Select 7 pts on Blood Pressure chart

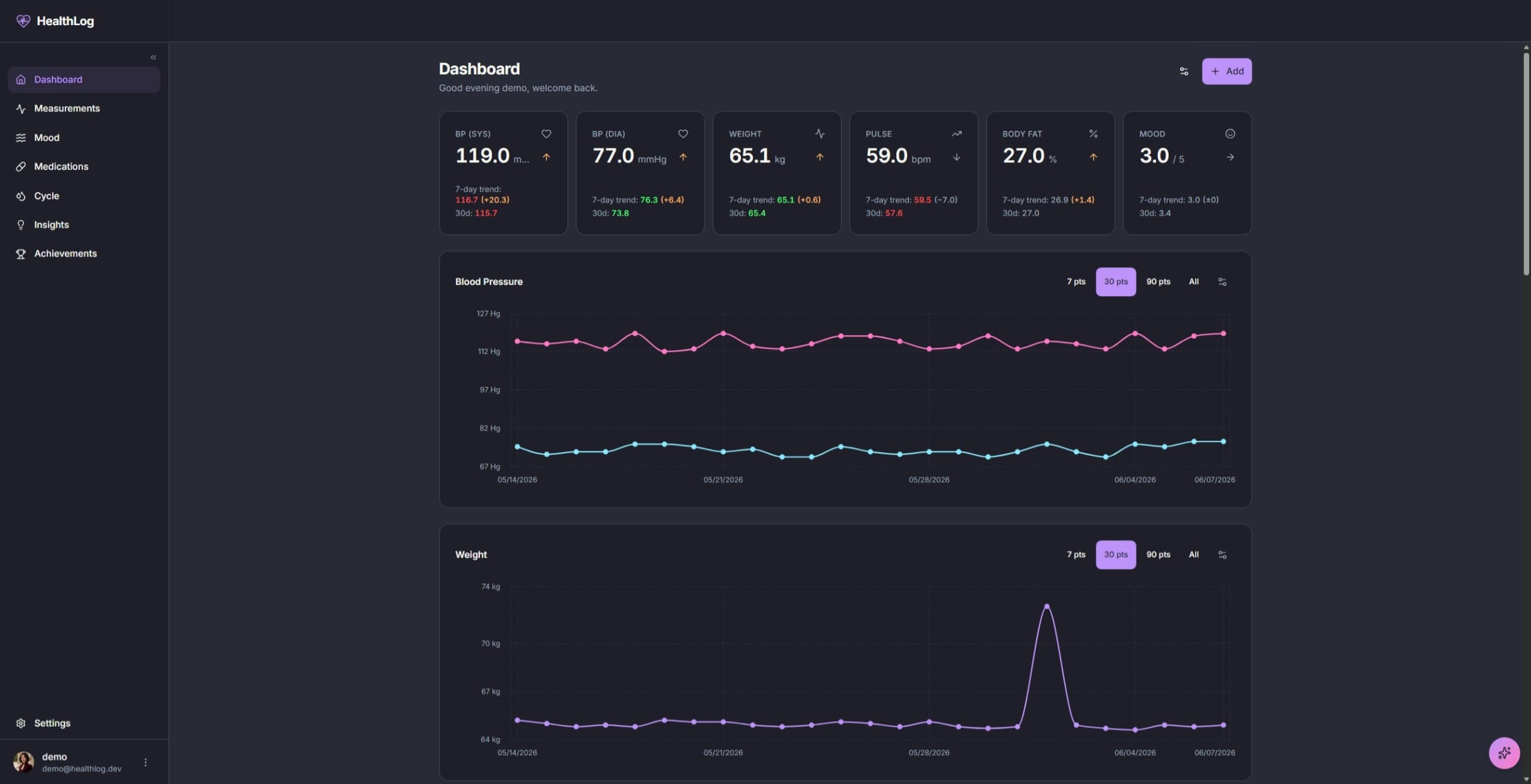coord(1076,282)
